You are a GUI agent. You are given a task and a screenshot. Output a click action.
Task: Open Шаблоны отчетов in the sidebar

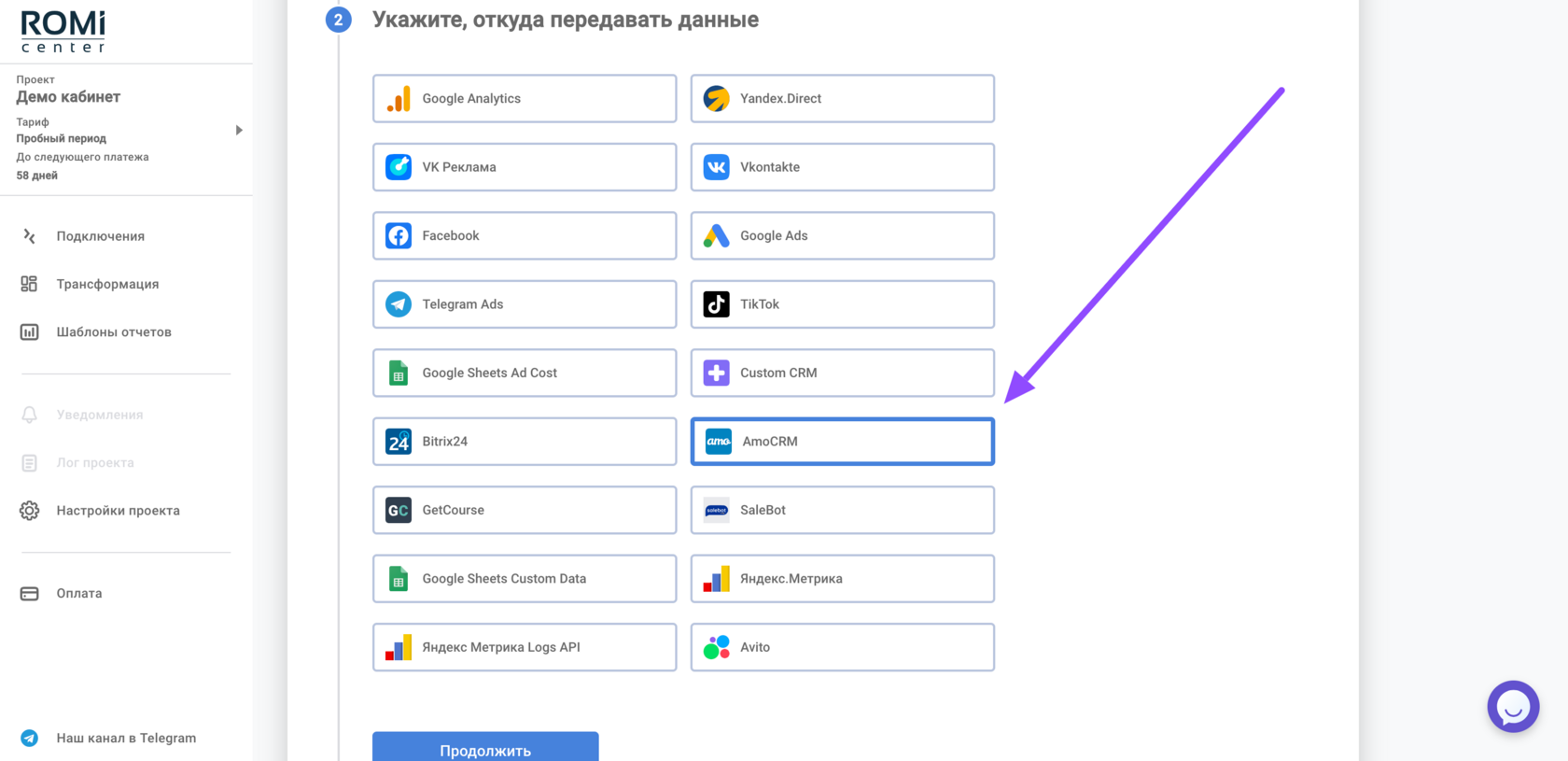coord(114,331)
